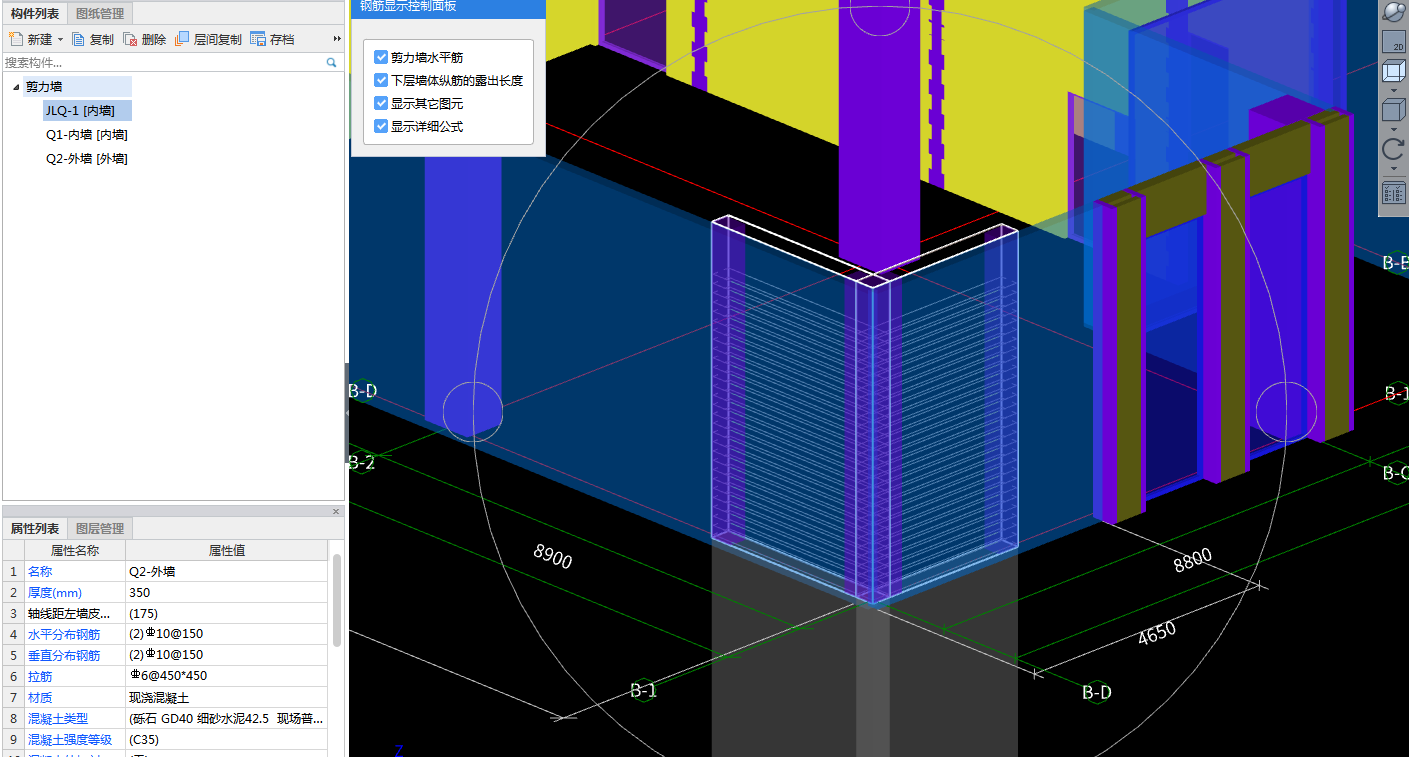Viewport: 1409px width, 757px height.
Task: Click the 水平分布钢筋 property name link
Action: point(64,635)
